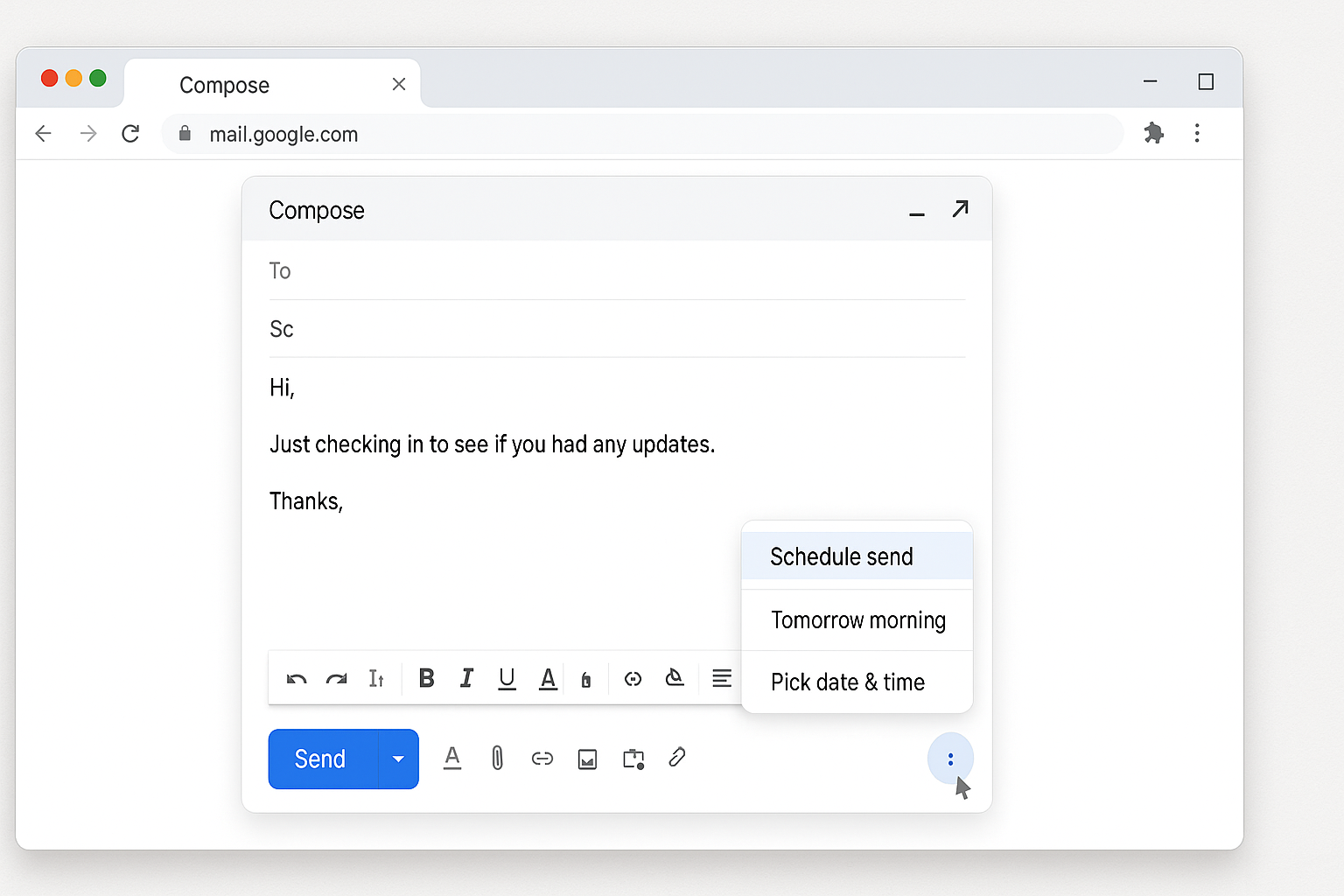
Task: Click the undo icon in formatting toolbar
Action: [x=297, y=679]
